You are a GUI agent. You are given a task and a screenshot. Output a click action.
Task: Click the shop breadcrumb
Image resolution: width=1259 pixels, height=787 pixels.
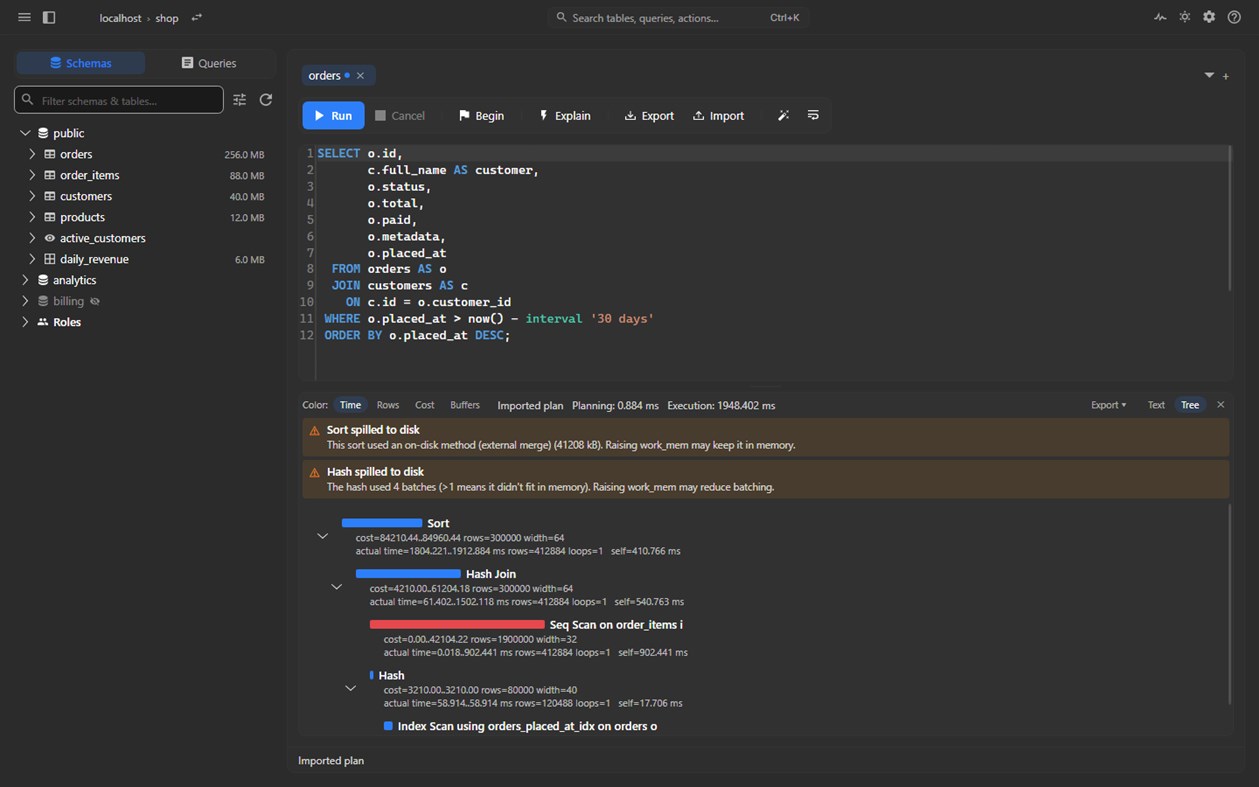point(167,18)
